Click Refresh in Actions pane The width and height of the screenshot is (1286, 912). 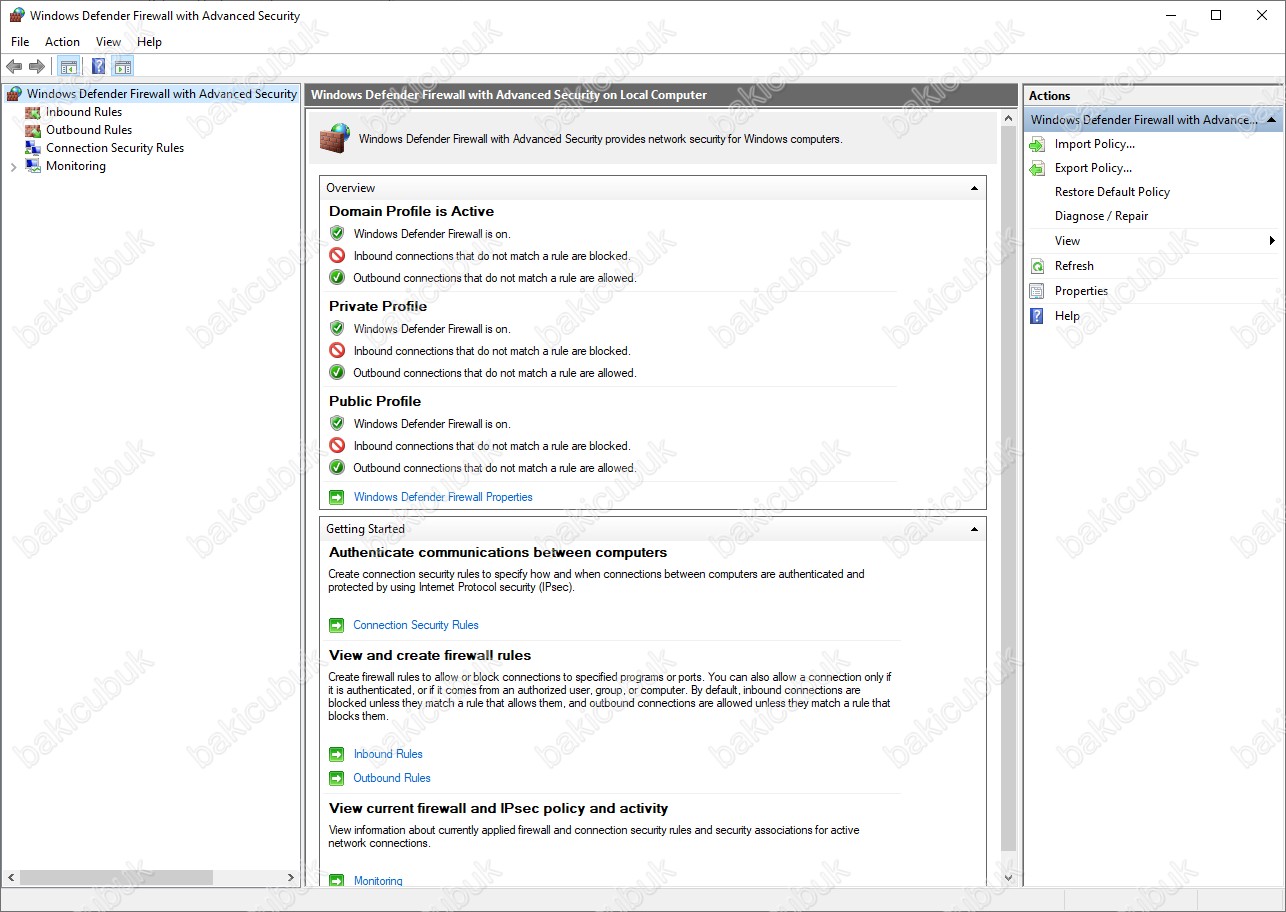click(1074, 266)
